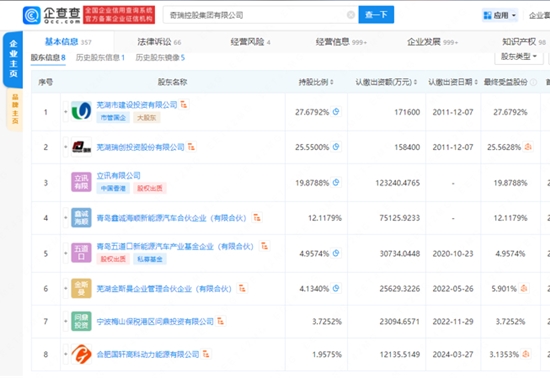This screenshot has width=550, height=378.
Task: Click the Qichacha logo icon
Action: tap(32, 15)
